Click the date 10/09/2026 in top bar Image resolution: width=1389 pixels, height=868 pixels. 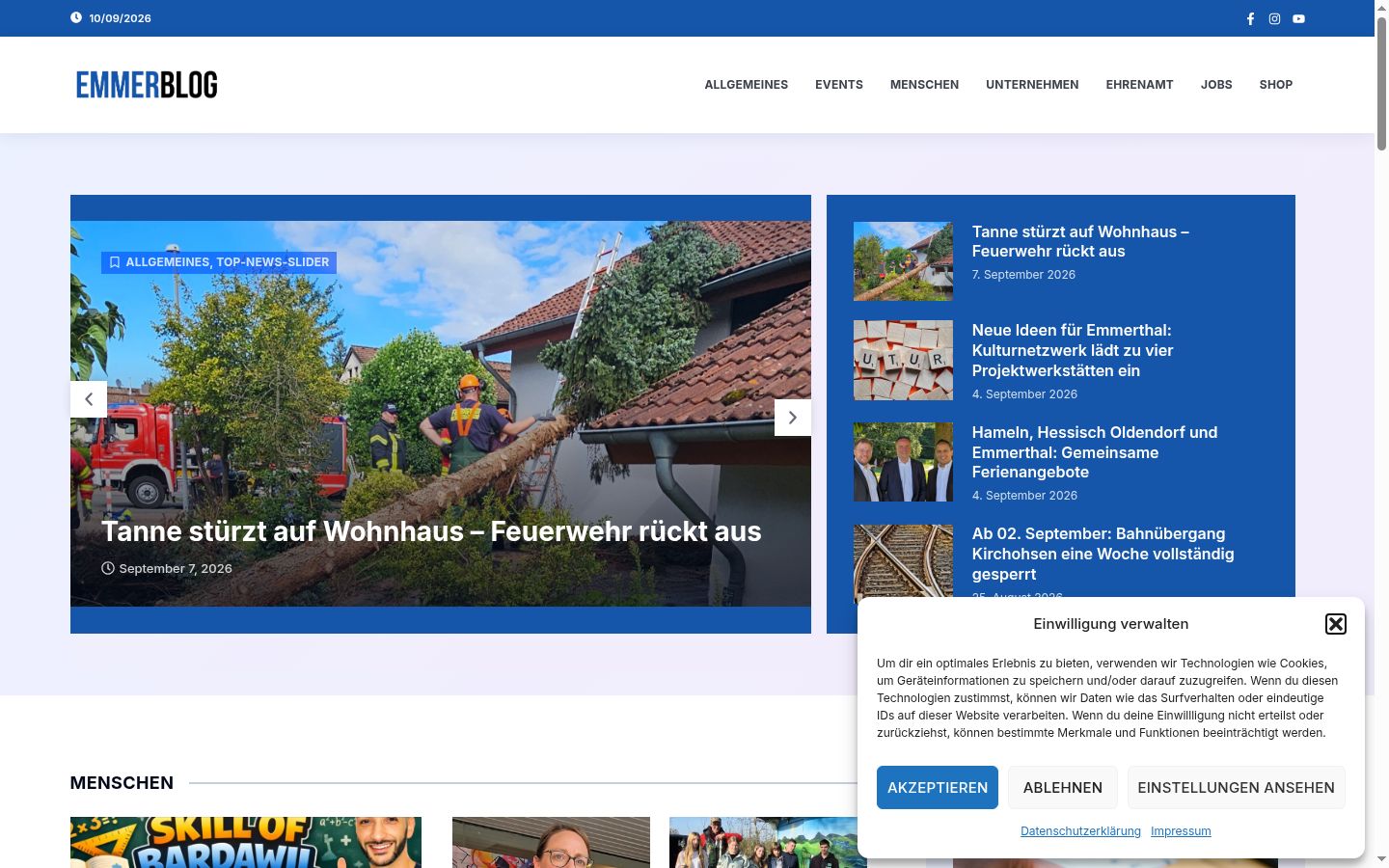[120, 18]
